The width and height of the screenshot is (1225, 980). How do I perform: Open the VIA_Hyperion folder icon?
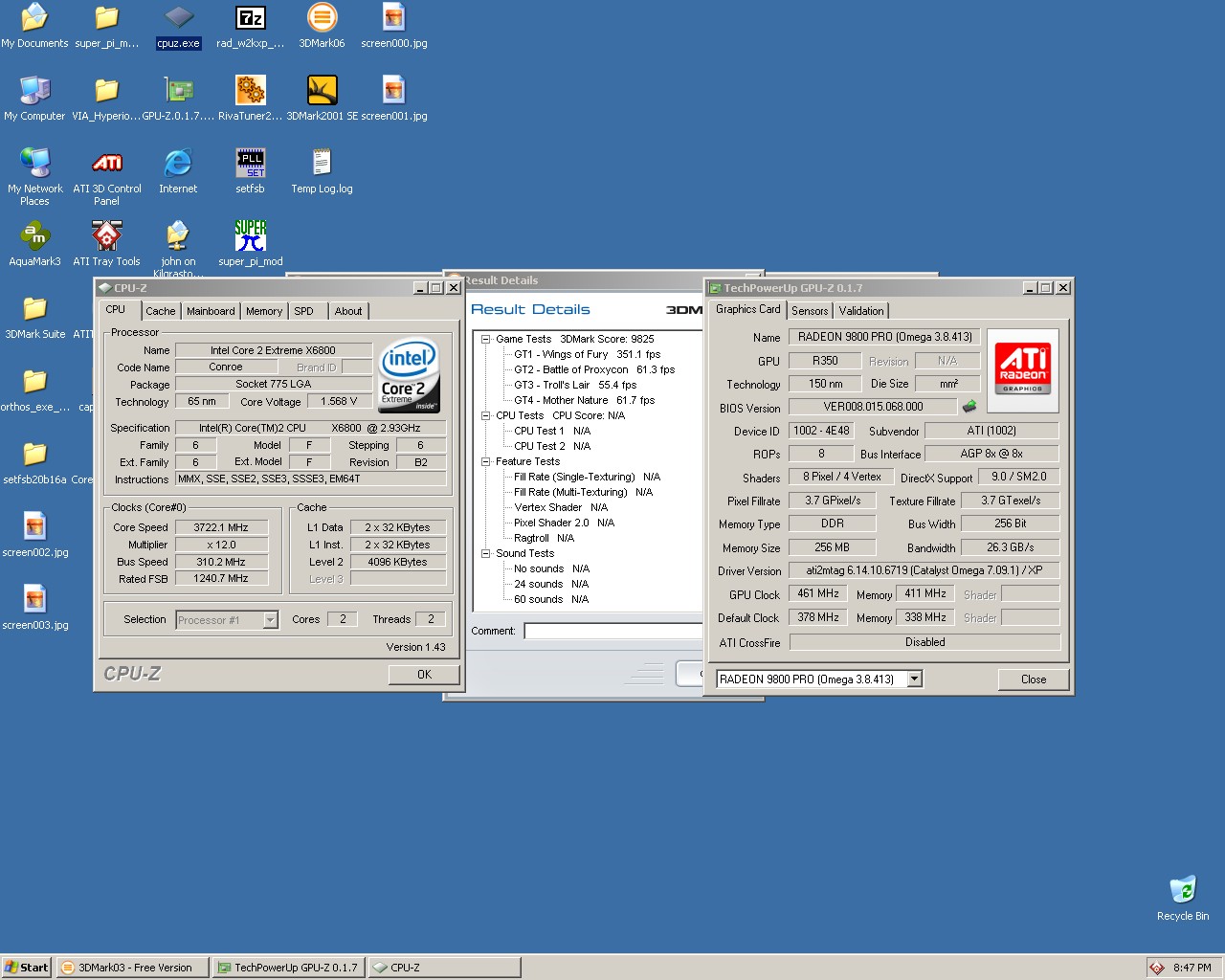106,99
